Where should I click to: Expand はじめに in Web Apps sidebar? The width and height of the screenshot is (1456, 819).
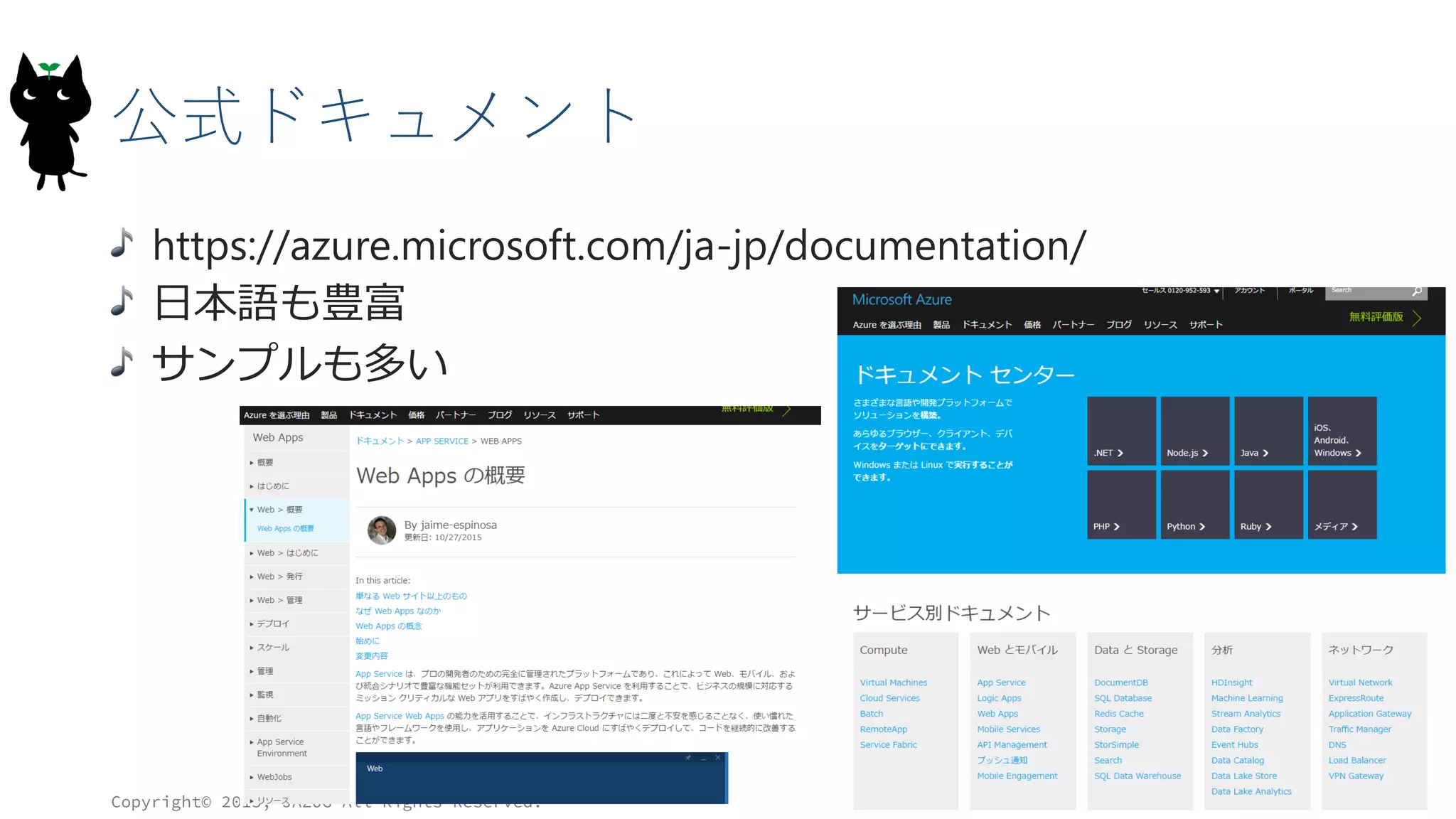click(x=296, y=486)
